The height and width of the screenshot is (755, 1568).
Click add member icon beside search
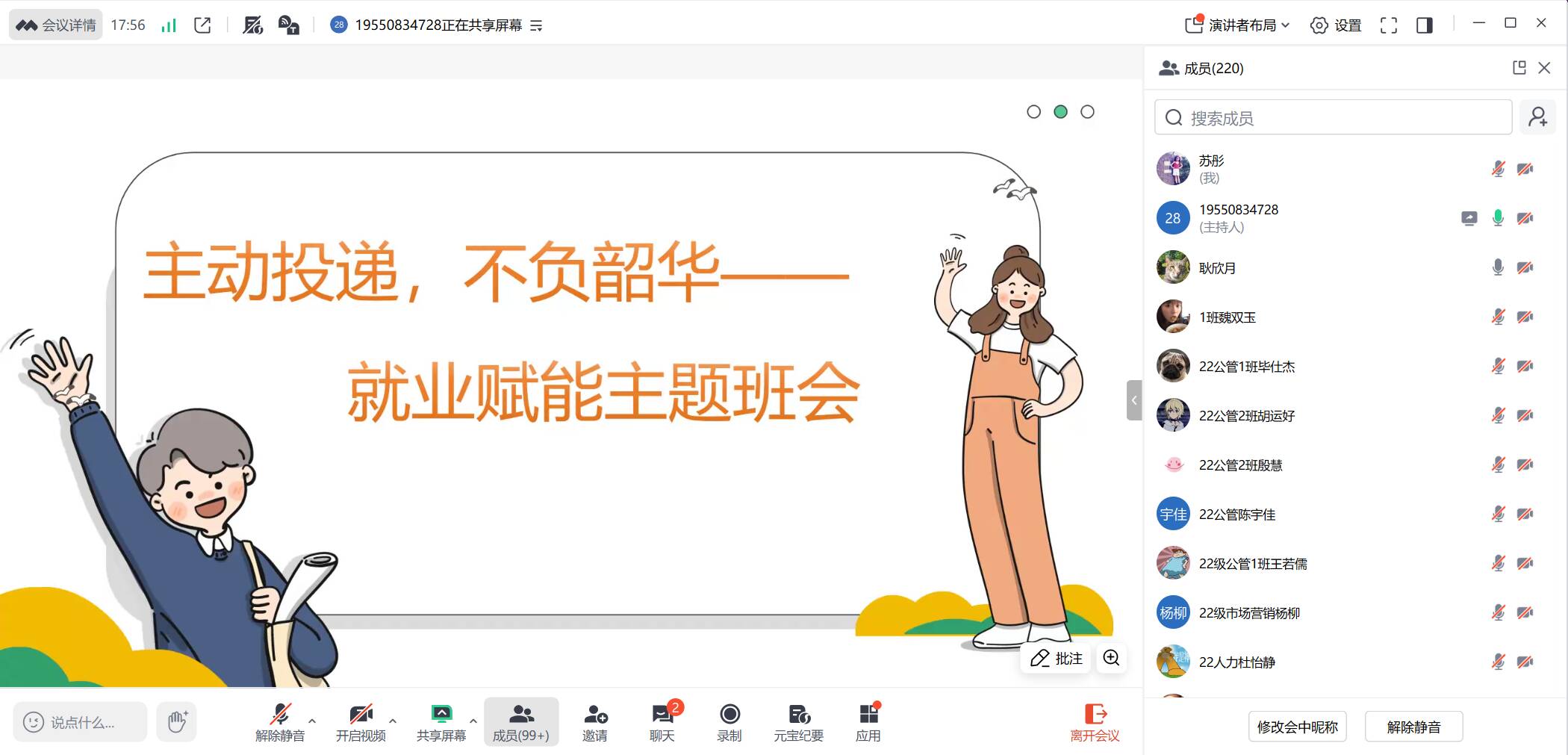click(x=1537, y=117)
